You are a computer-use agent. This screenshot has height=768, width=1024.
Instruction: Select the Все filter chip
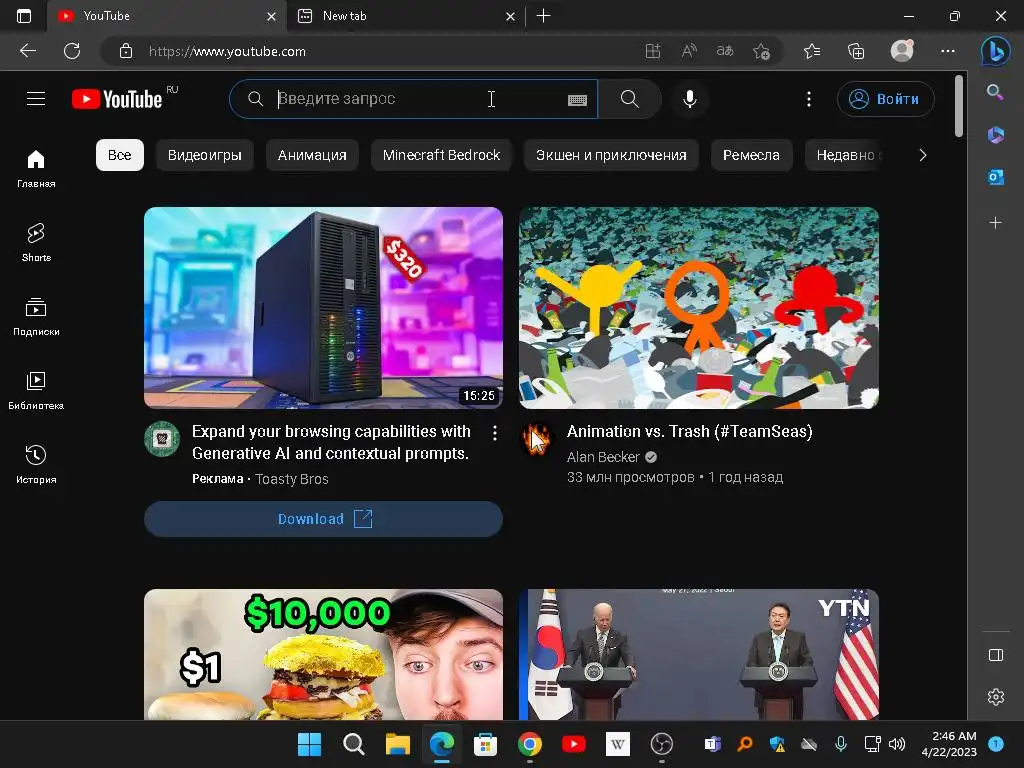coord(120,155)
